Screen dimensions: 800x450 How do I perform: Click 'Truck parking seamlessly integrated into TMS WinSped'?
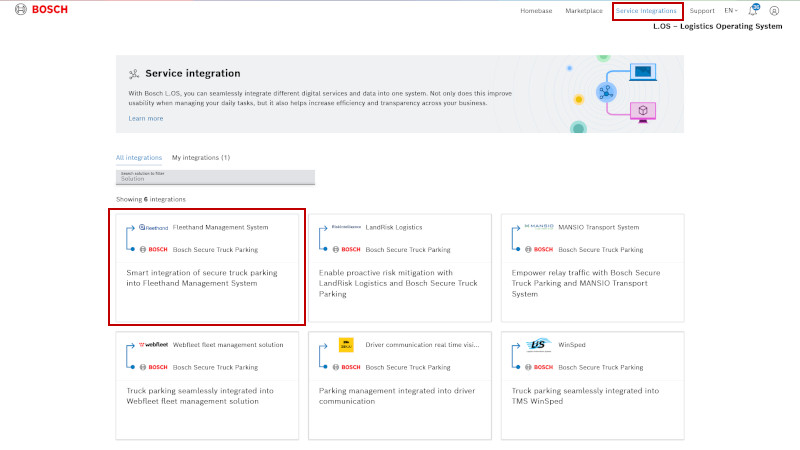click(585, 396)
